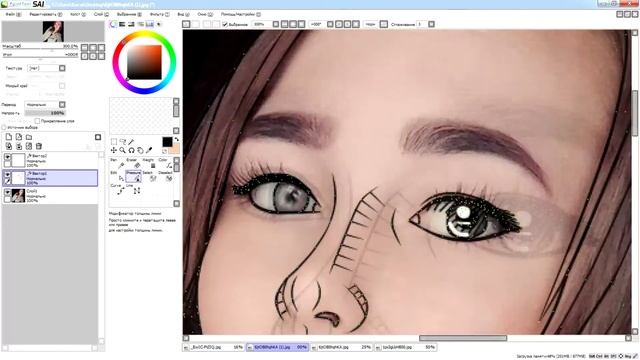Viewport: 640px width, 360px height.
Task: Choose the vector Pressure tool
Action: tap(133, 176)
